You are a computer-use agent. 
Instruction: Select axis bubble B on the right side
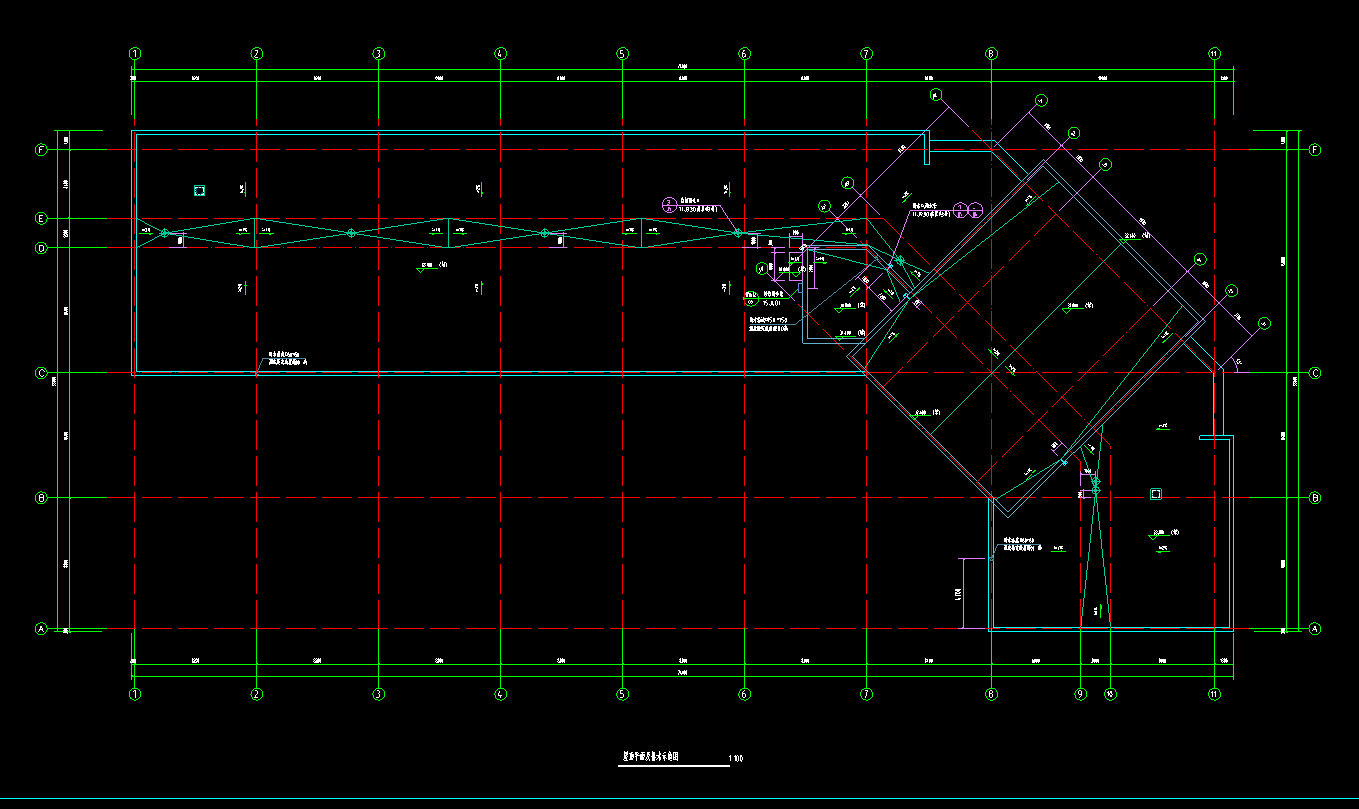1315,498
